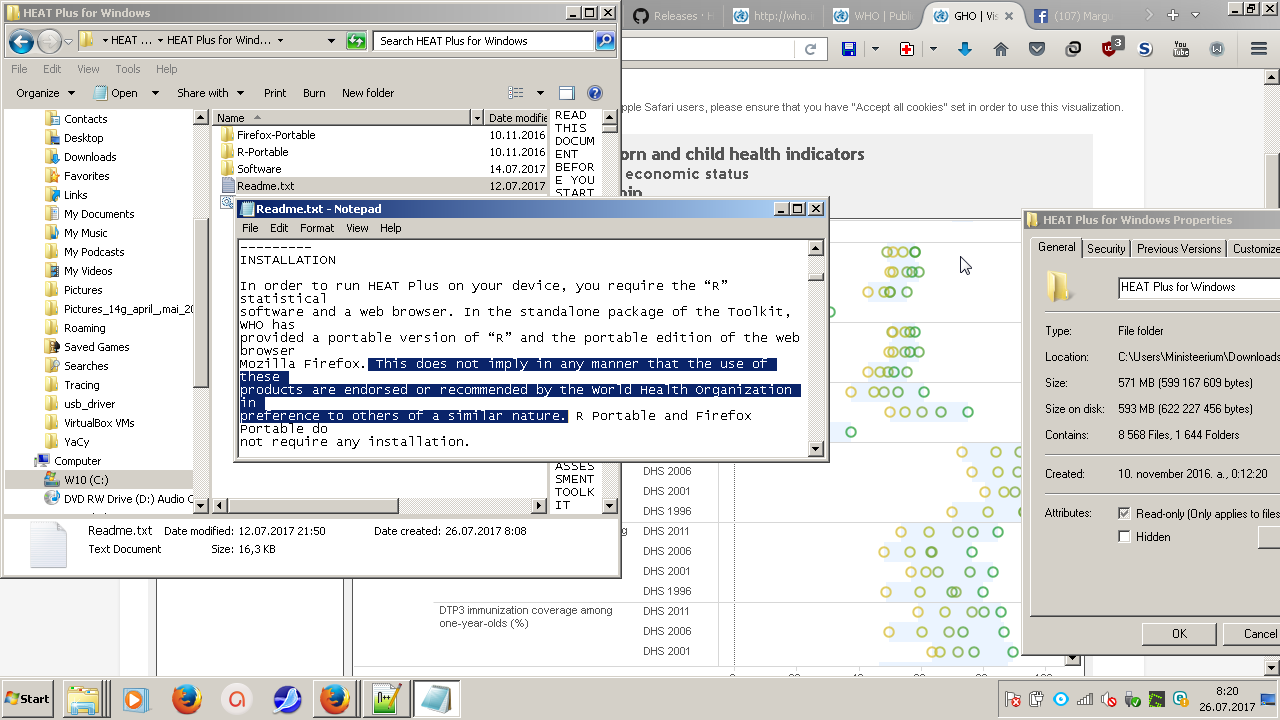The width and height of the screenshot is (1280, 720).
Task: Click the volume icon in system tray
Action: pos(1108,699)
